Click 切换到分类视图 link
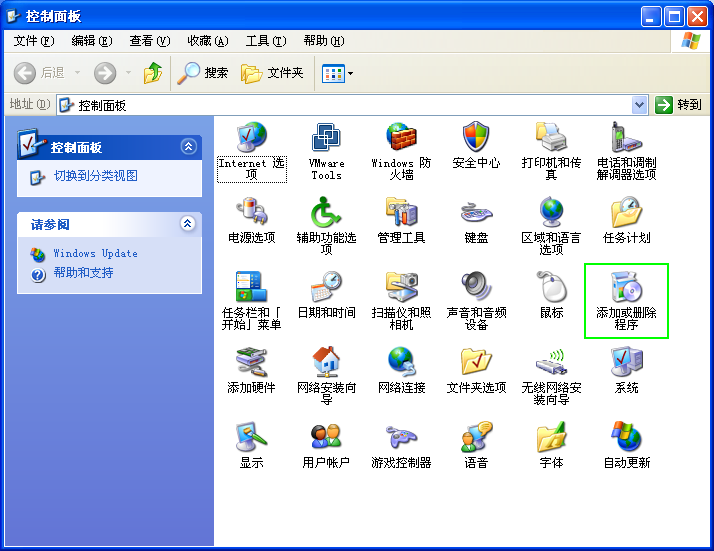Screen dimensions: 714x551 click(96, 176)
